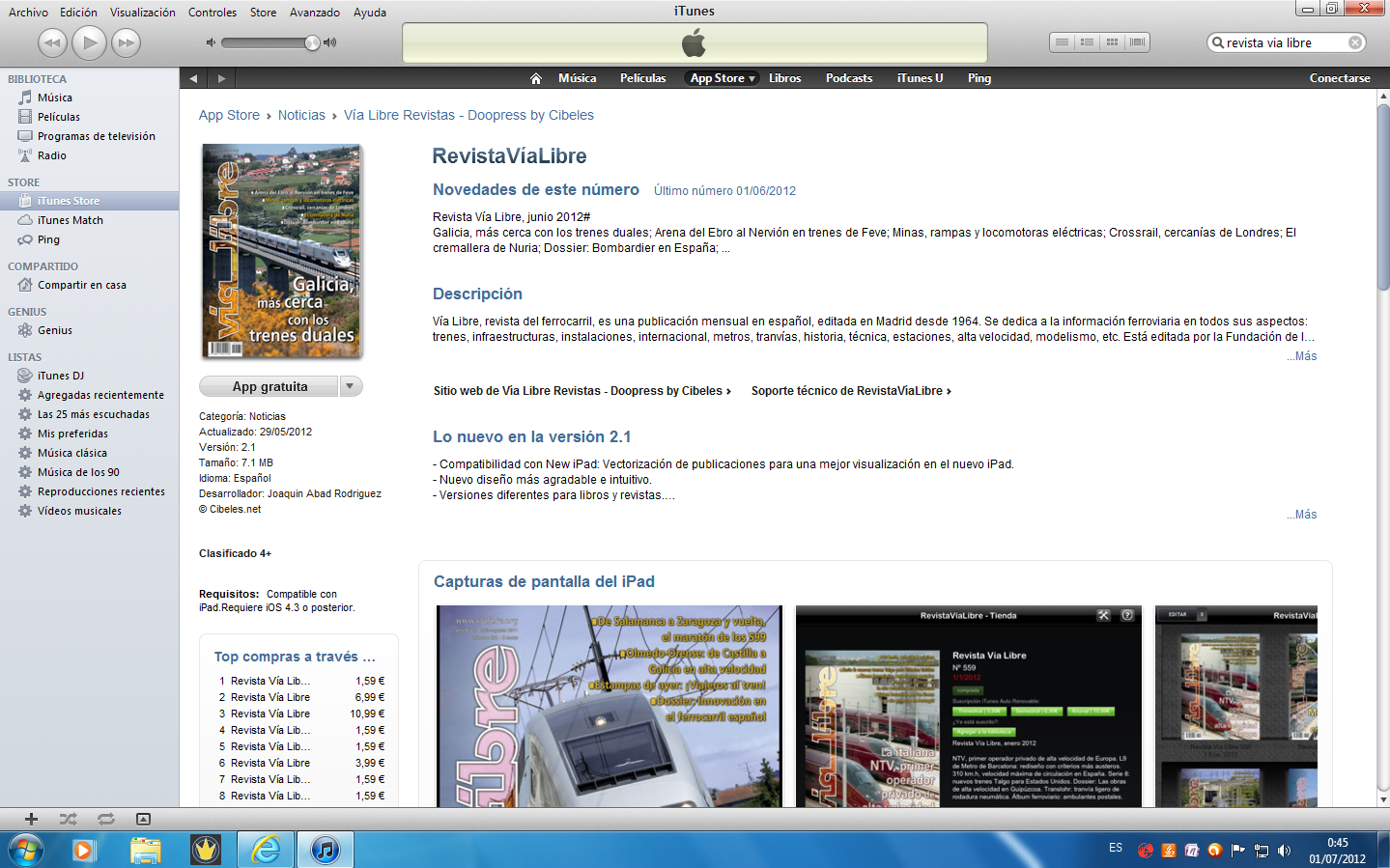Click the search field containing revista via libre

click(x=1287, y=42)
